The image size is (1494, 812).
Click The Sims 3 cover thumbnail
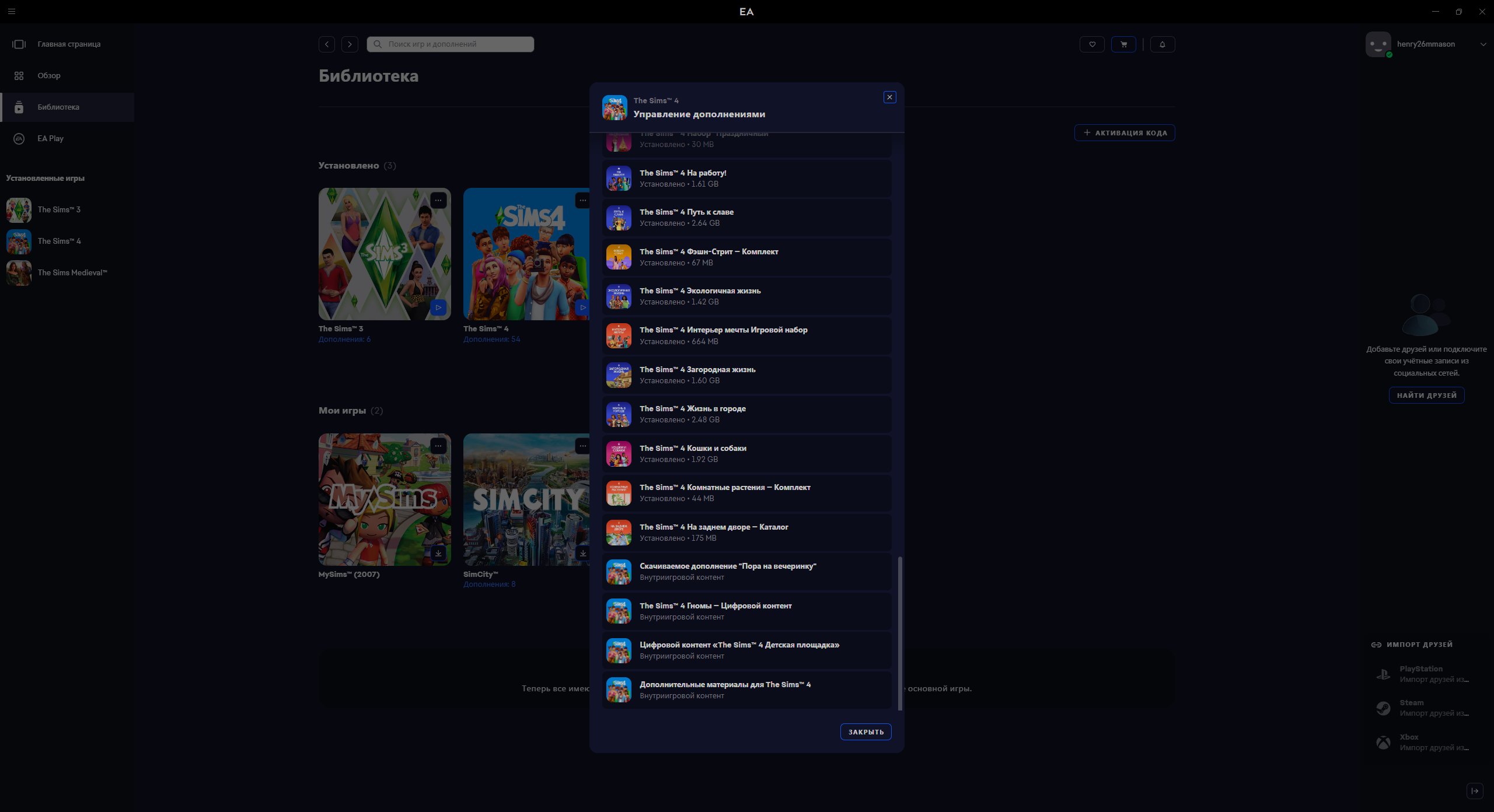(385, 254)
